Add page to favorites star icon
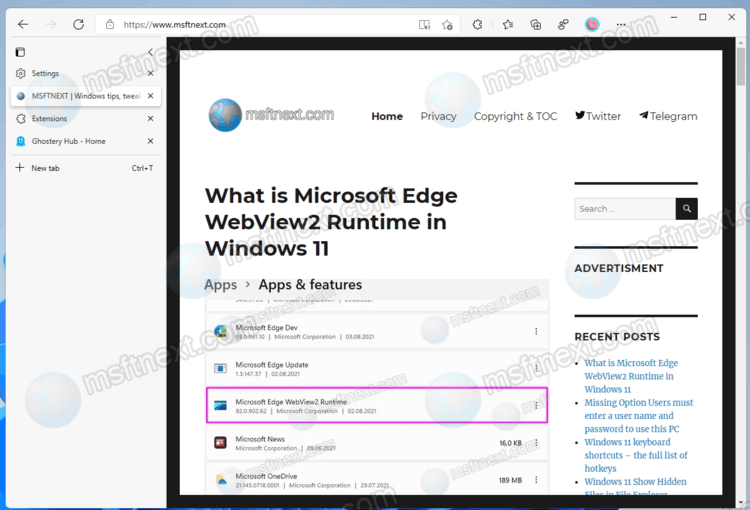The width and height of the screenshot is (750, 510). [447, 24]
